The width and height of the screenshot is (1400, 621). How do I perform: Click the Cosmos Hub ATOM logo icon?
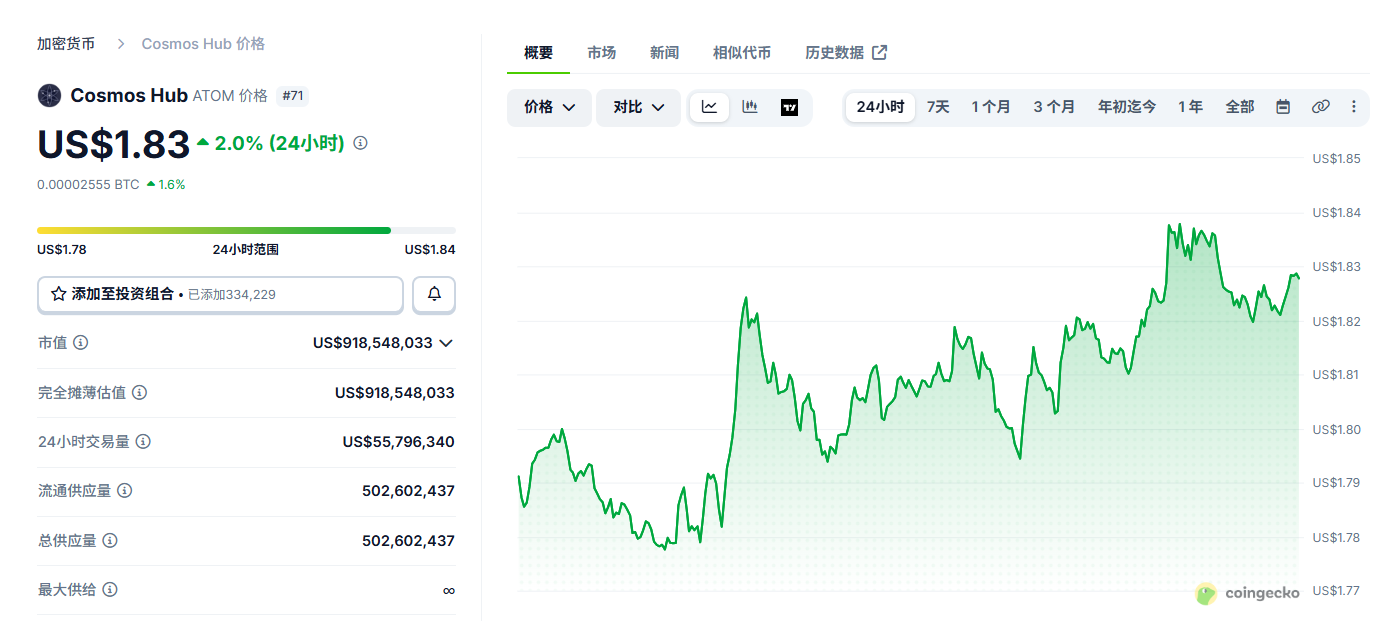click(x=49, y=96)
